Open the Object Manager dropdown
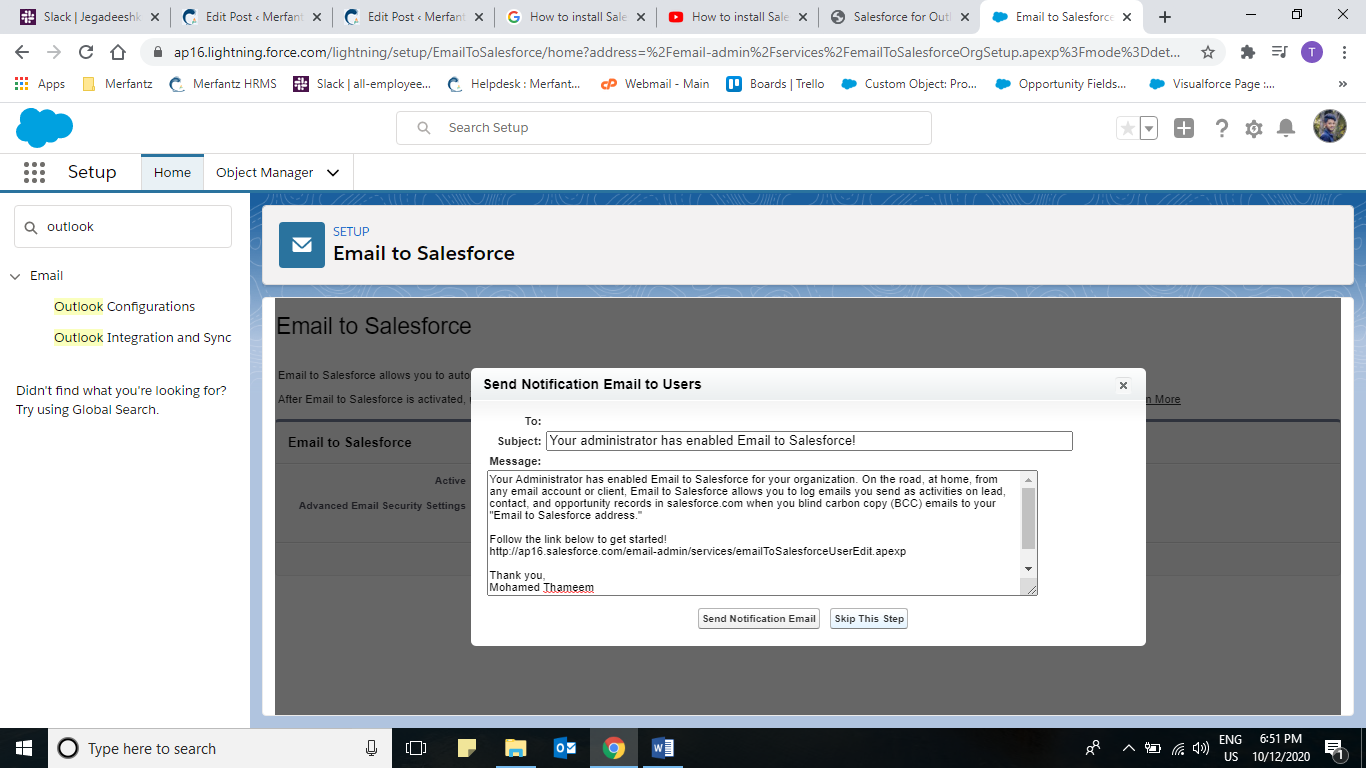1366x768 pixels. 277,172
